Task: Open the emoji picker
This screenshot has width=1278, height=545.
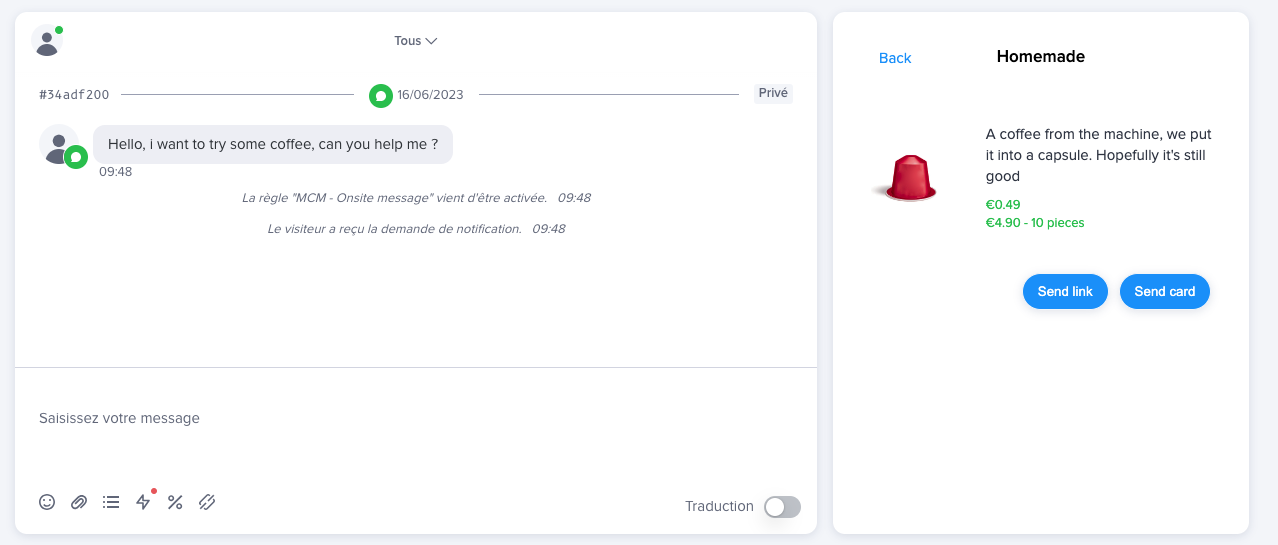Action: [47, 502]
